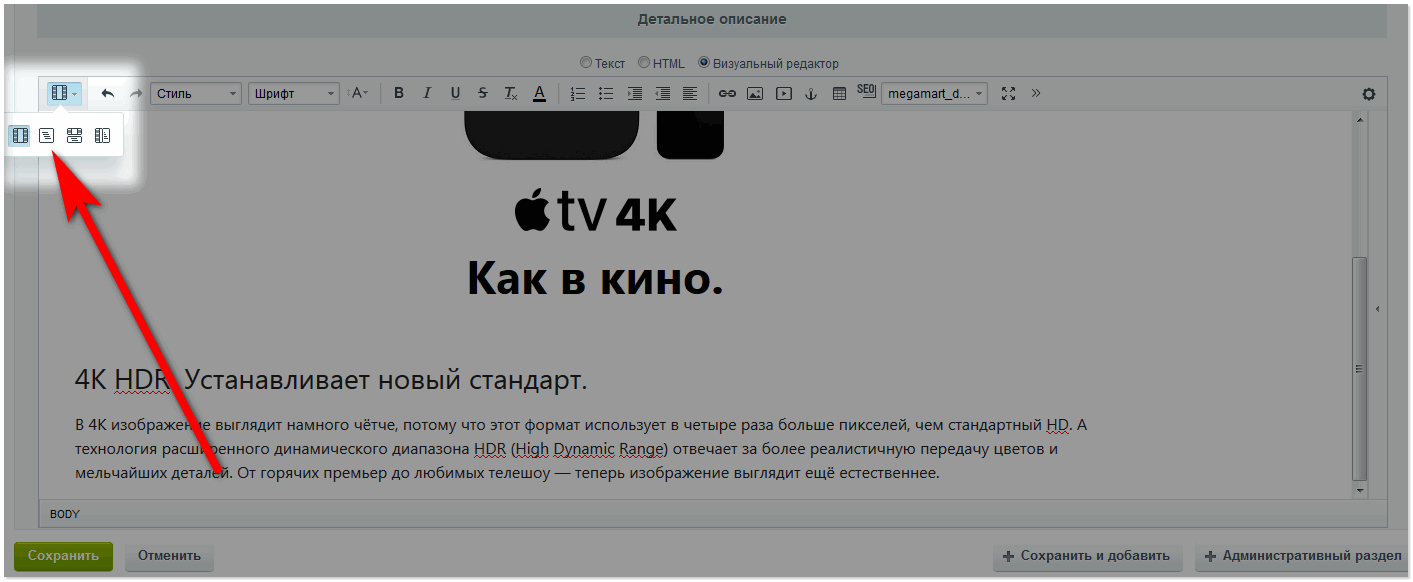Show more toolbar buttons with double chevron

1035,93
